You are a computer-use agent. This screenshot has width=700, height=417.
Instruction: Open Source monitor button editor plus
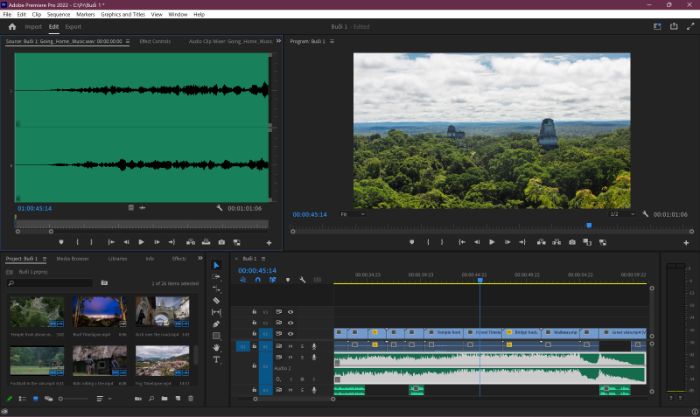pyautogui.click(x=269, y=243)
